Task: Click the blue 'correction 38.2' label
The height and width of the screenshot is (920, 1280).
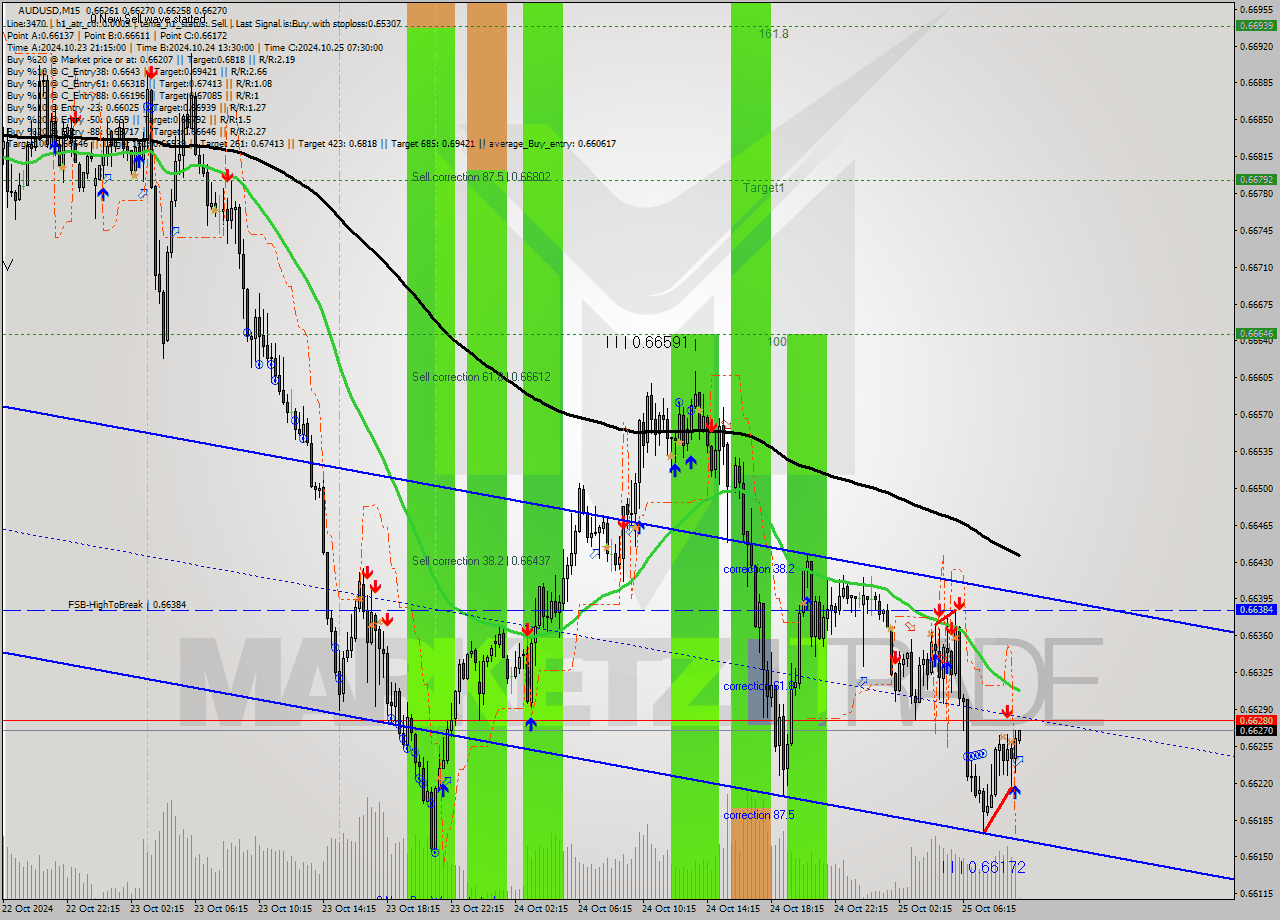Action: pyautogui.click(x=758, y=568)
